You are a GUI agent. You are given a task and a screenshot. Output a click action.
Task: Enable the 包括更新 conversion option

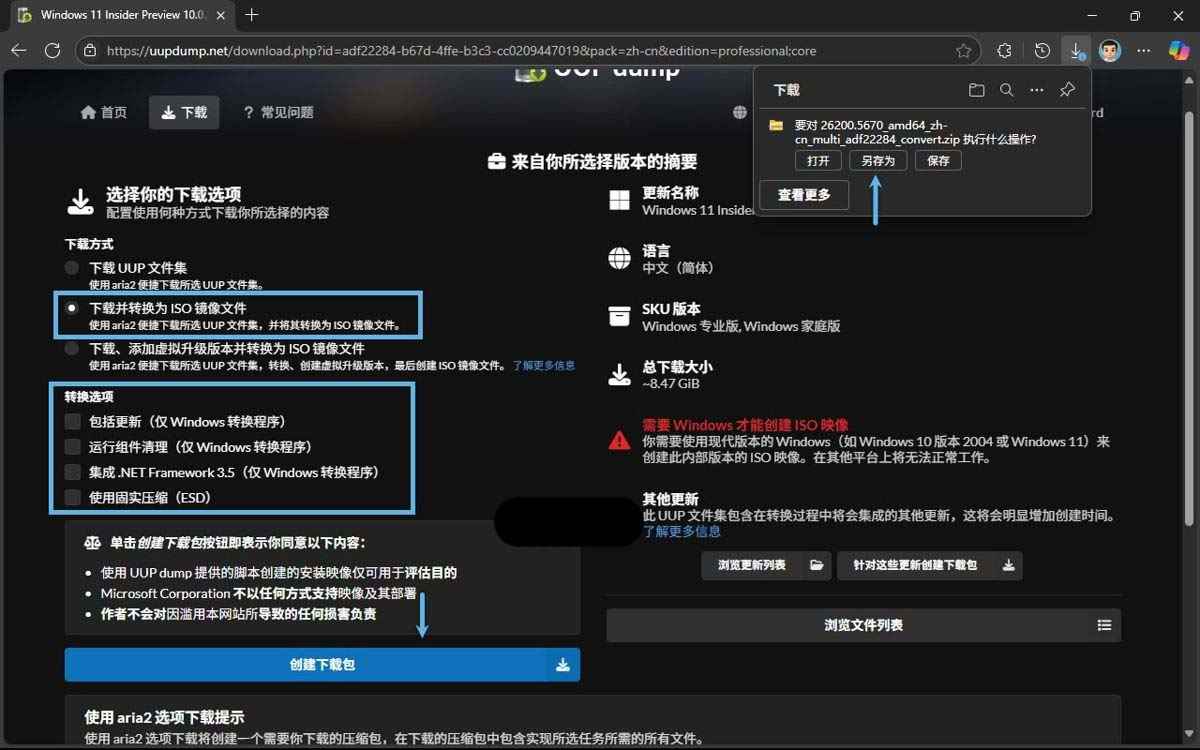72,421
